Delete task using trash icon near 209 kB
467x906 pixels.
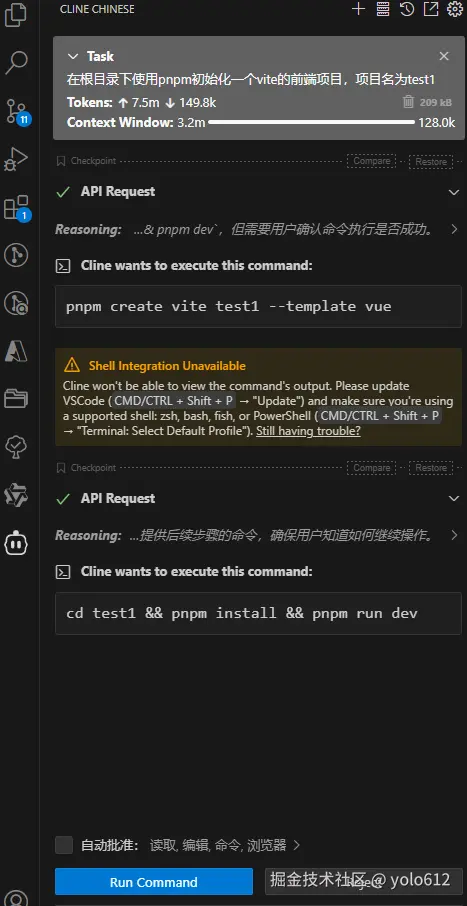click(408, 102)
